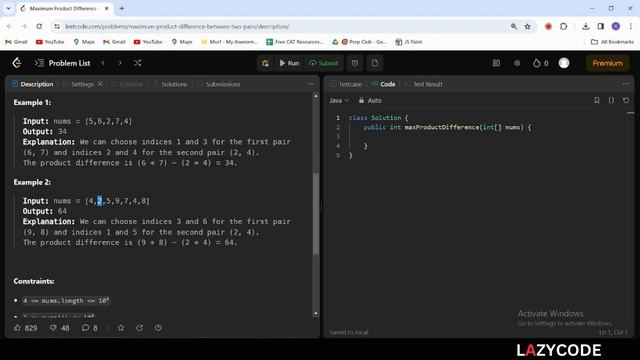This screenshot has height=360, width=640.
Task: Open the user avatar menu
Action: pos(564,63)
